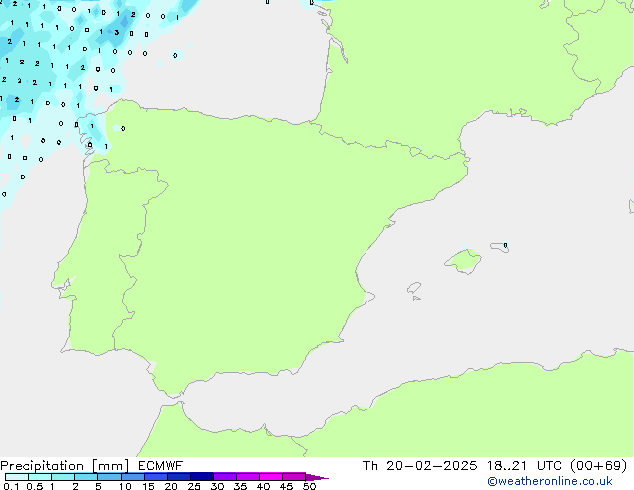Select the 2–5 mm legend color box
The width and height of the screenshot is (634, 490).
click(86, 477)
